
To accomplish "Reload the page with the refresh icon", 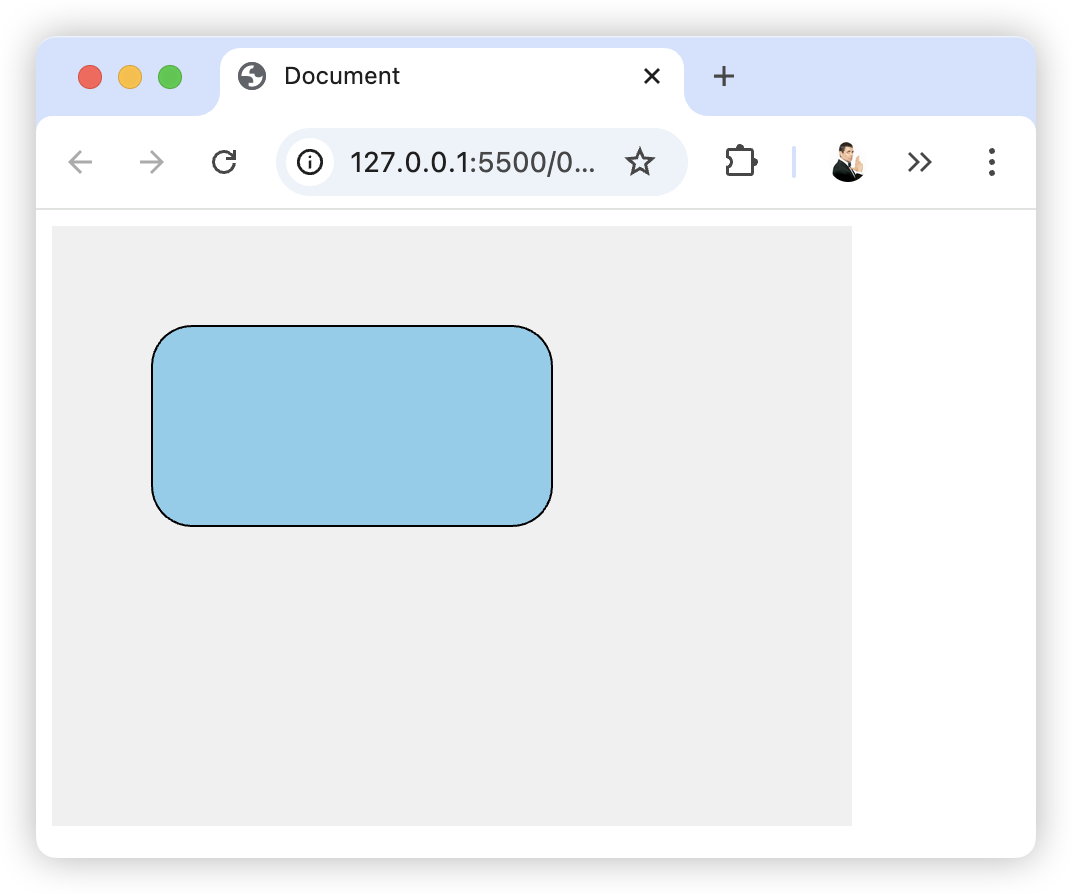I will (x=224, y=162).
